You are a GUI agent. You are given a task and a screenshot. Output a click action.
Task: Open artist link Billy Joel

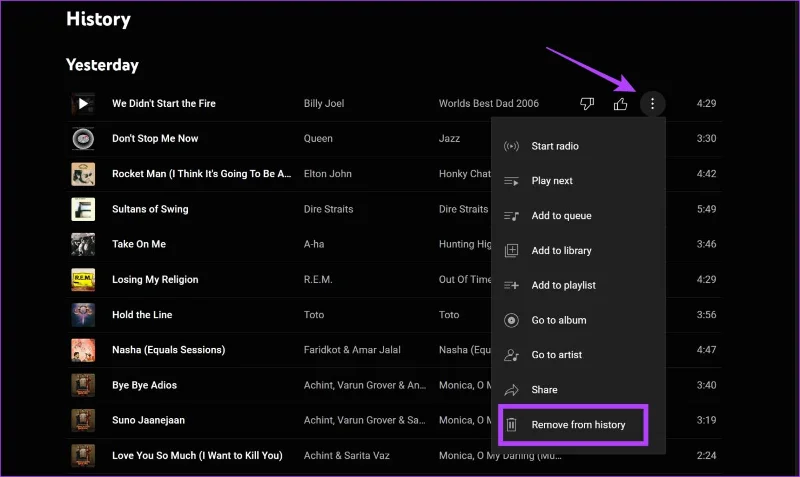point(324,104)
